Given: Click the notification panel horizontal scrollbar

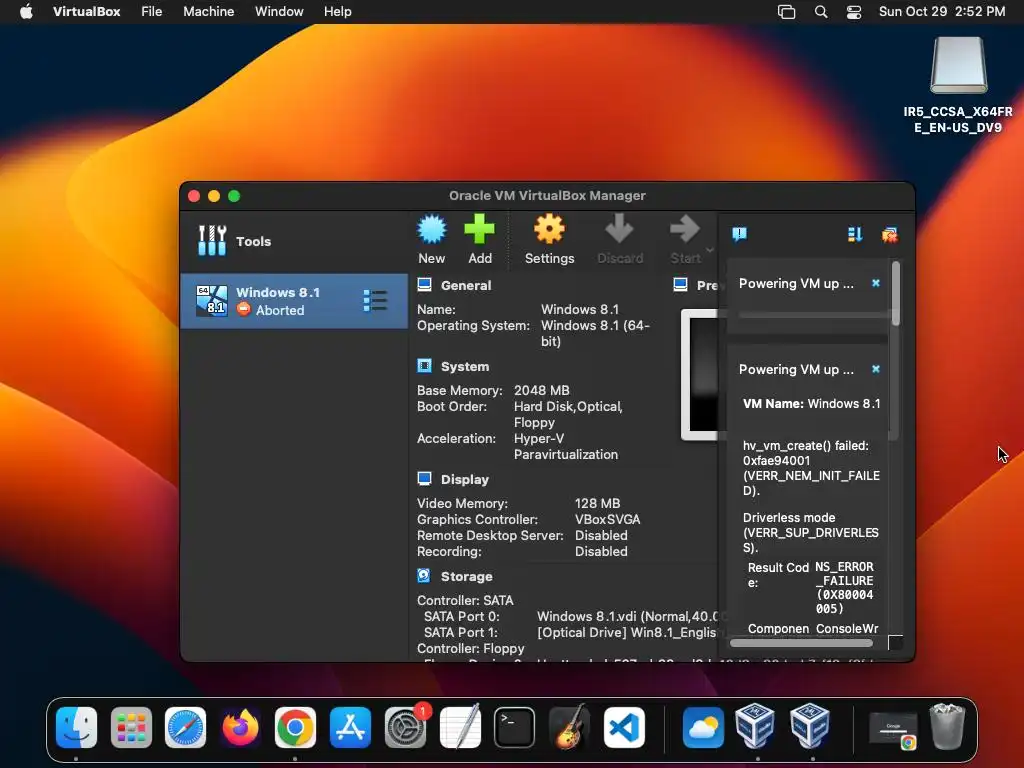Looking at the screenshot, I should point(801,643).
